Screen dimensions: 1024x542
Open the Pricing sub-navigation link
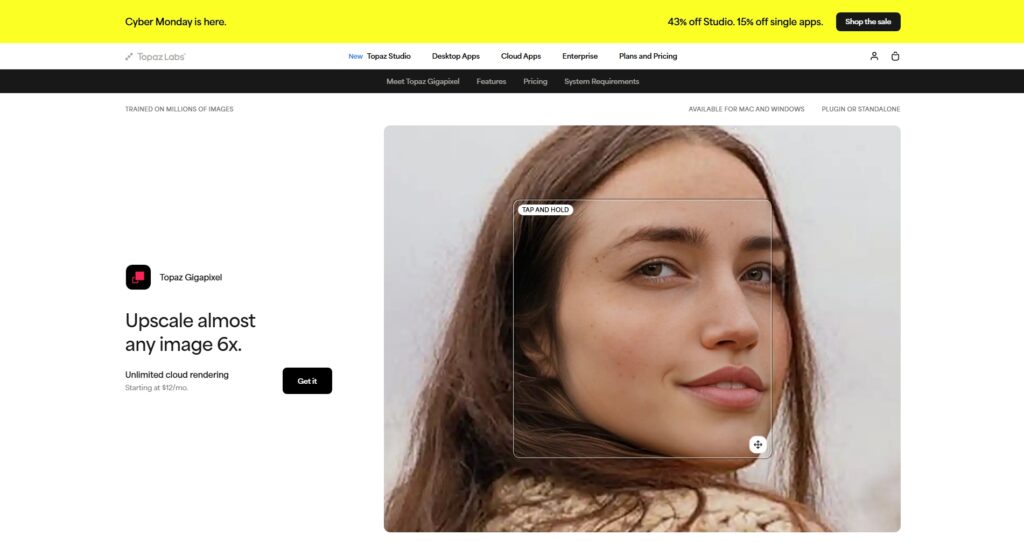click(x=535, y=82)
